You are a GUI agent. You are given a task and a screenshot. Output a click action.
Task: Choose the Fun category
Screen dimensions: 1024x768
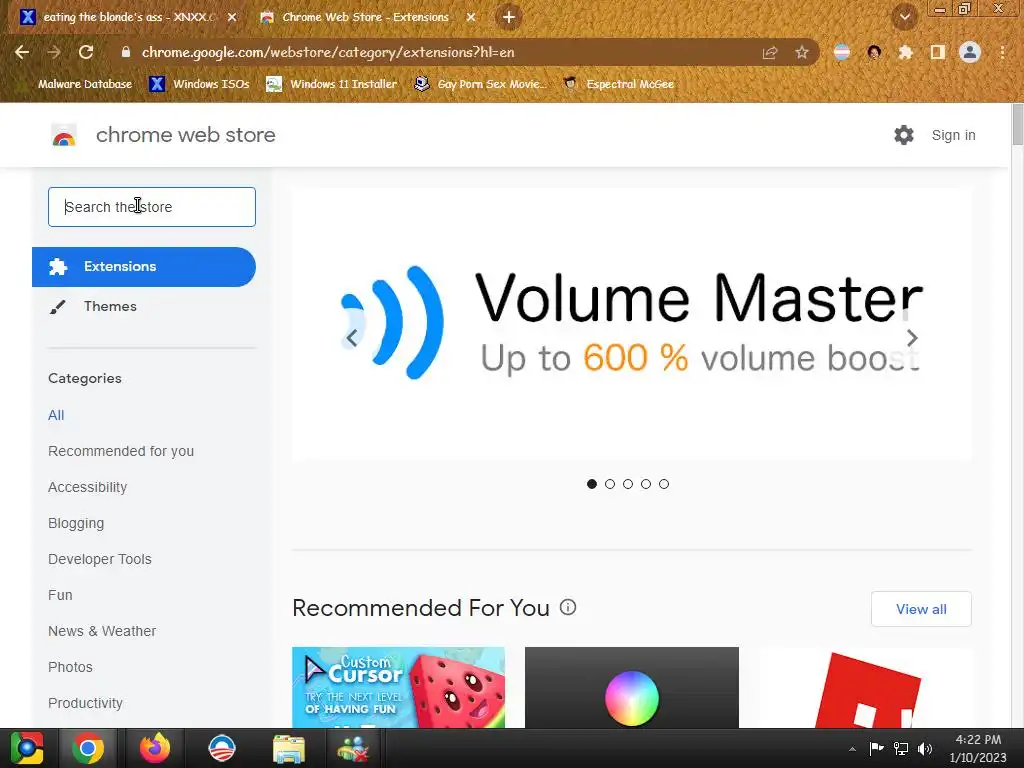[60, 595]
